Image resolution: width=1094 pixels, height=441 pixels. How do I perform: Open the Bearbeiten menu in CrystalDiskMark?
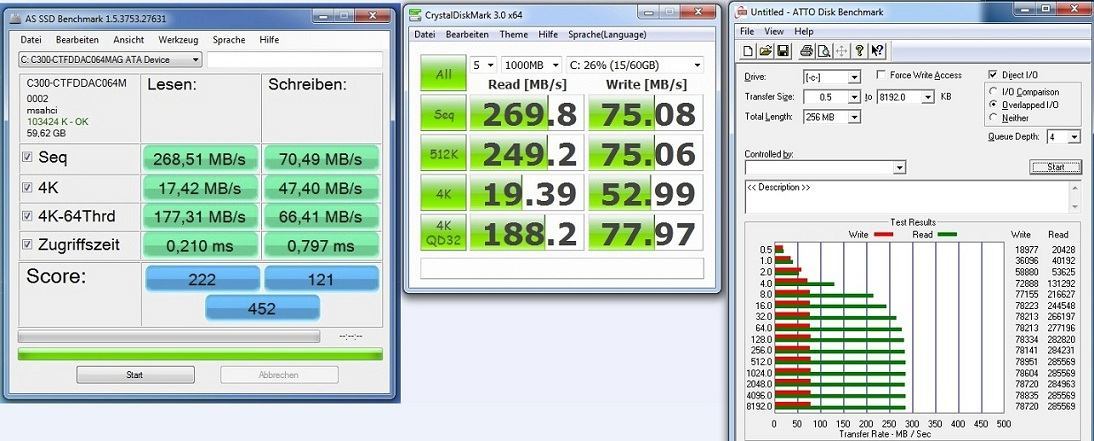pyautogui.click(x=467, y=34)
